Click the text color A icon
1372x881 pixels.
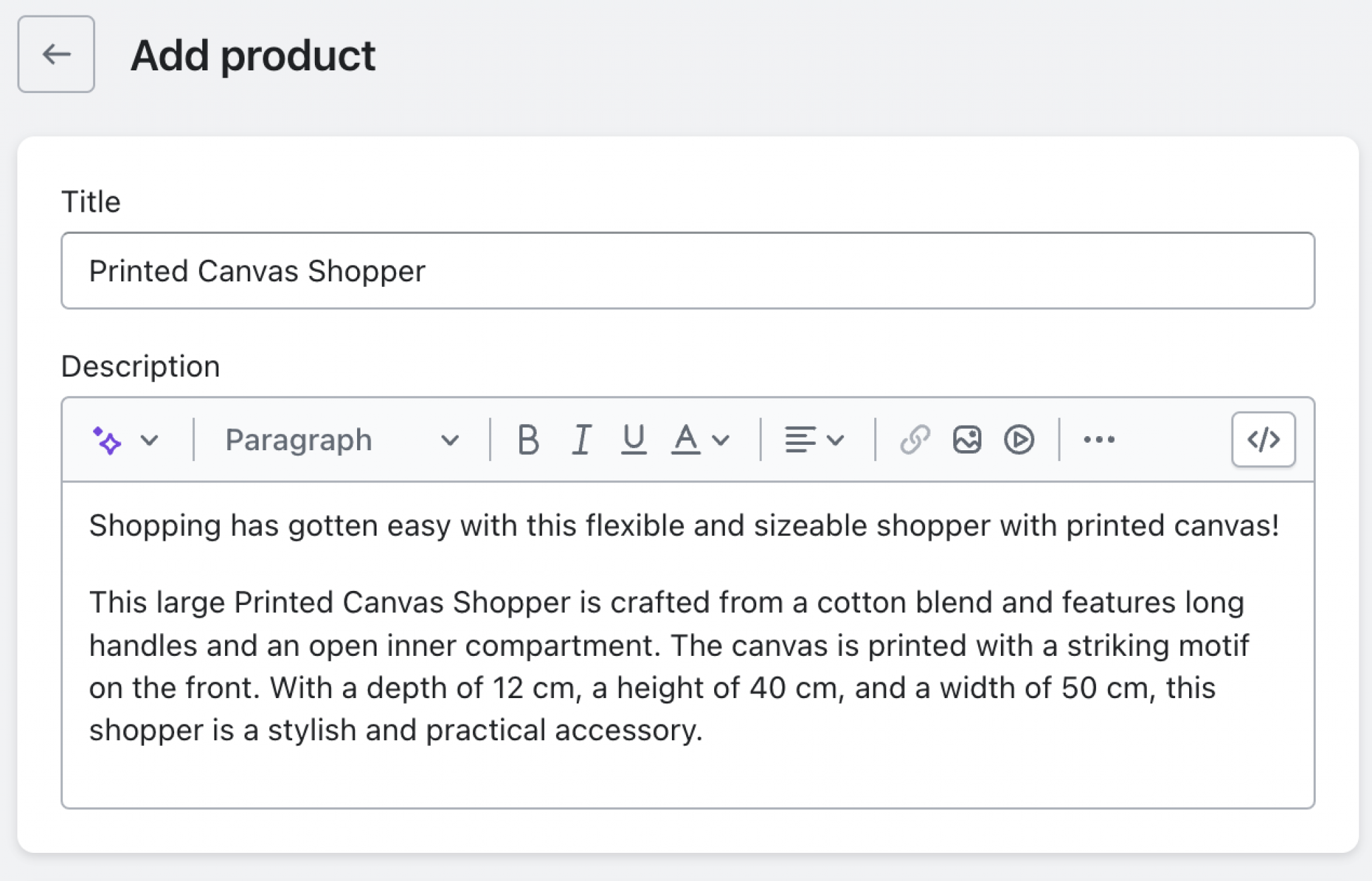click(685, 440)
